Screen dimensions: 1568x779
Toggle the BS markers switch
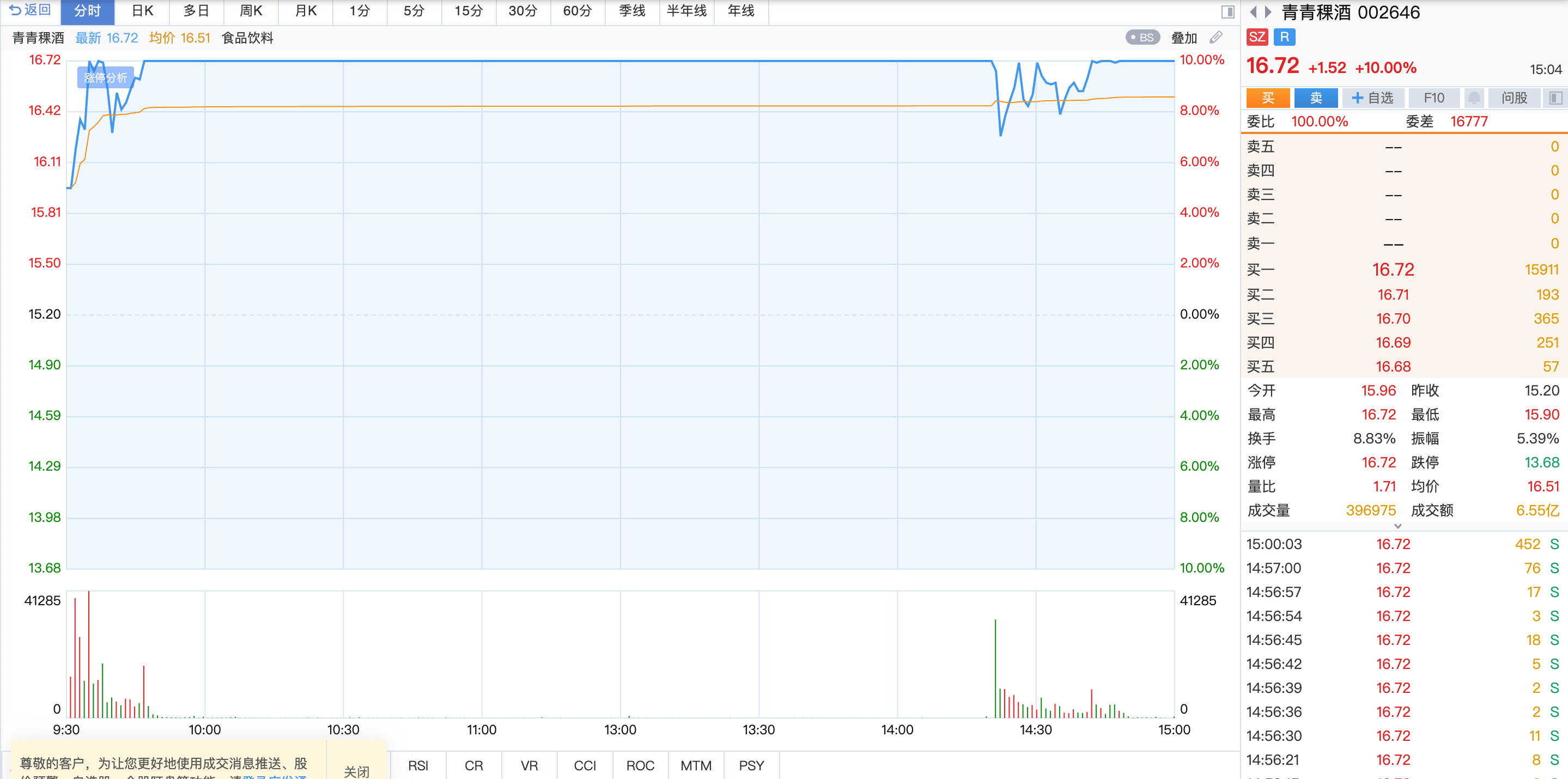coord(1142,38)
